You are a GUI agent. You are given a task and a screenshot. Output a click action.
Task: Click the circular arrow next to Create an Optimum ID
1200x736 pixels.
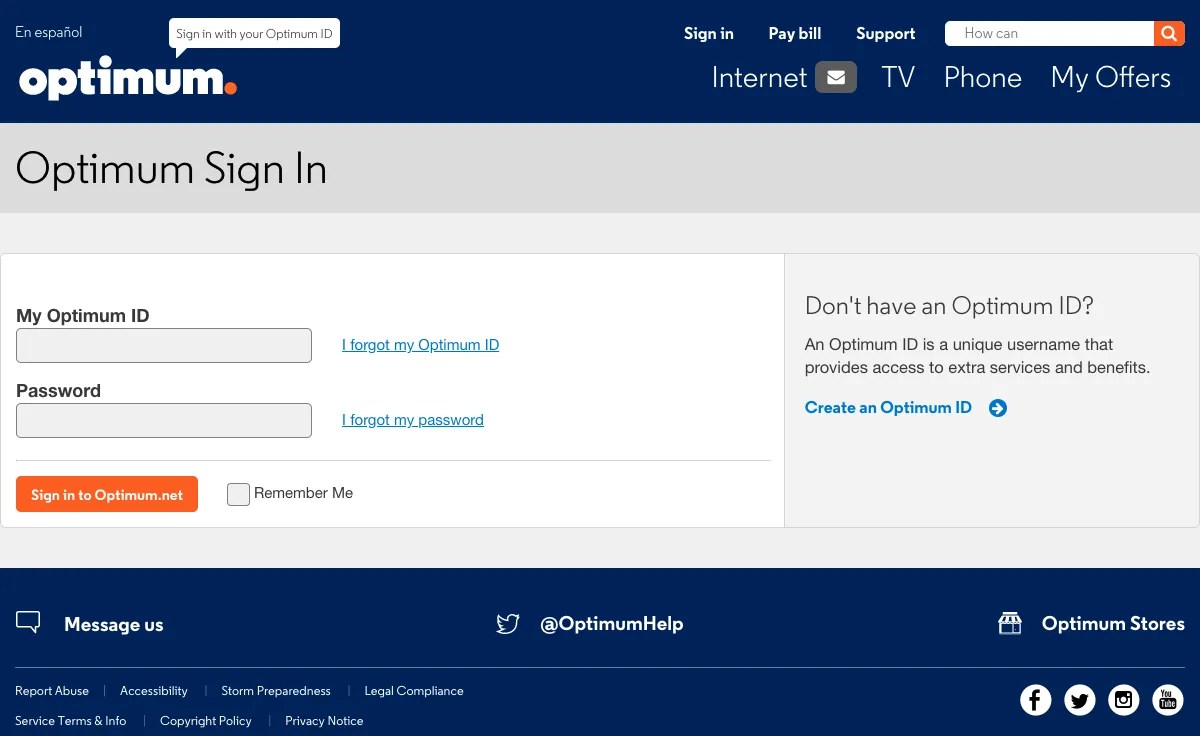pos(997,408)
